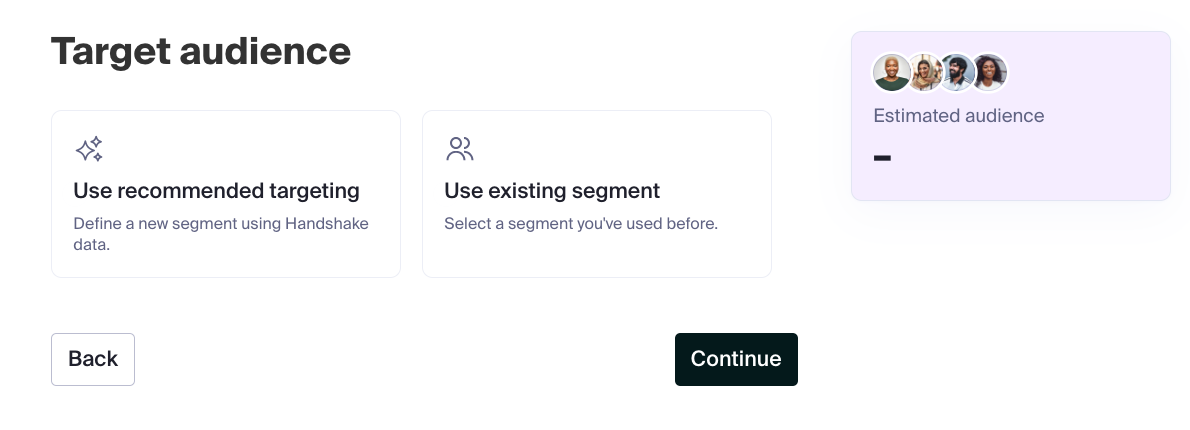Click "Select a segment you've used before" text
This screenshot has width=1190, height=430.
581,224
